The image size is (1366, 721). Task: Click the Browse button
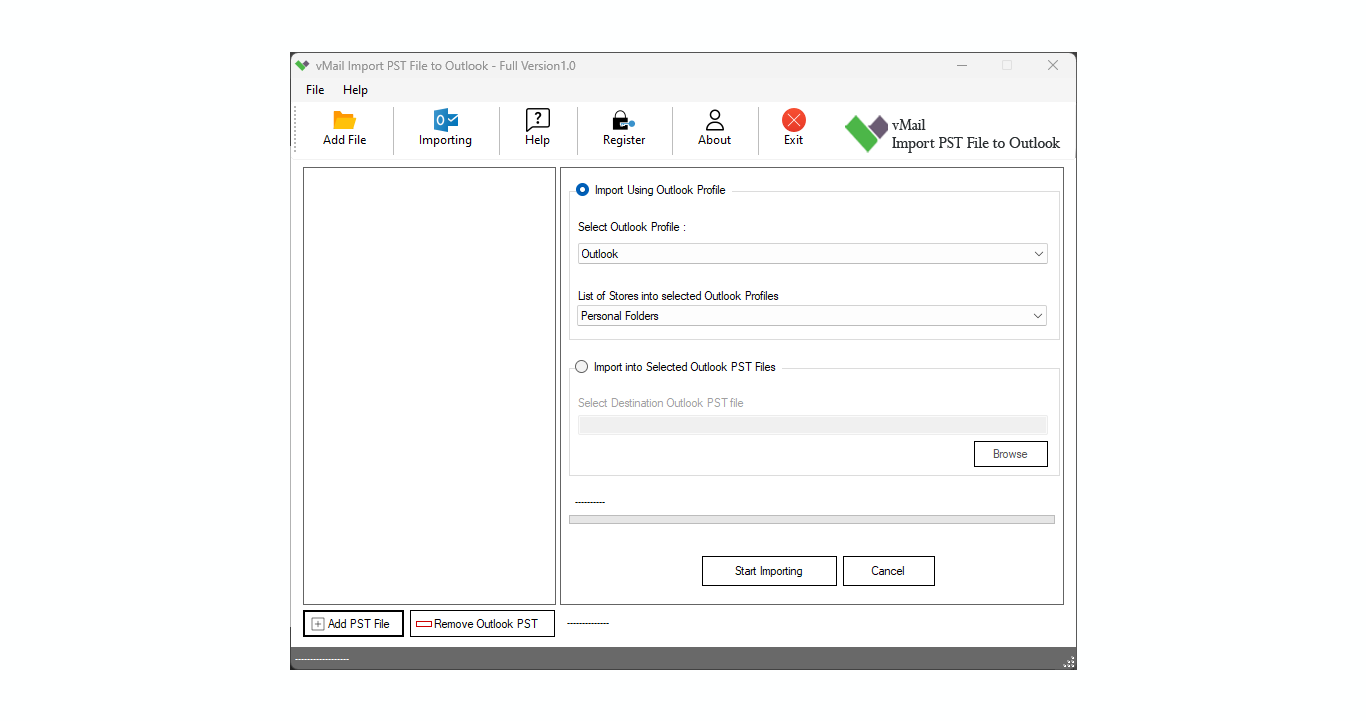1011,454
